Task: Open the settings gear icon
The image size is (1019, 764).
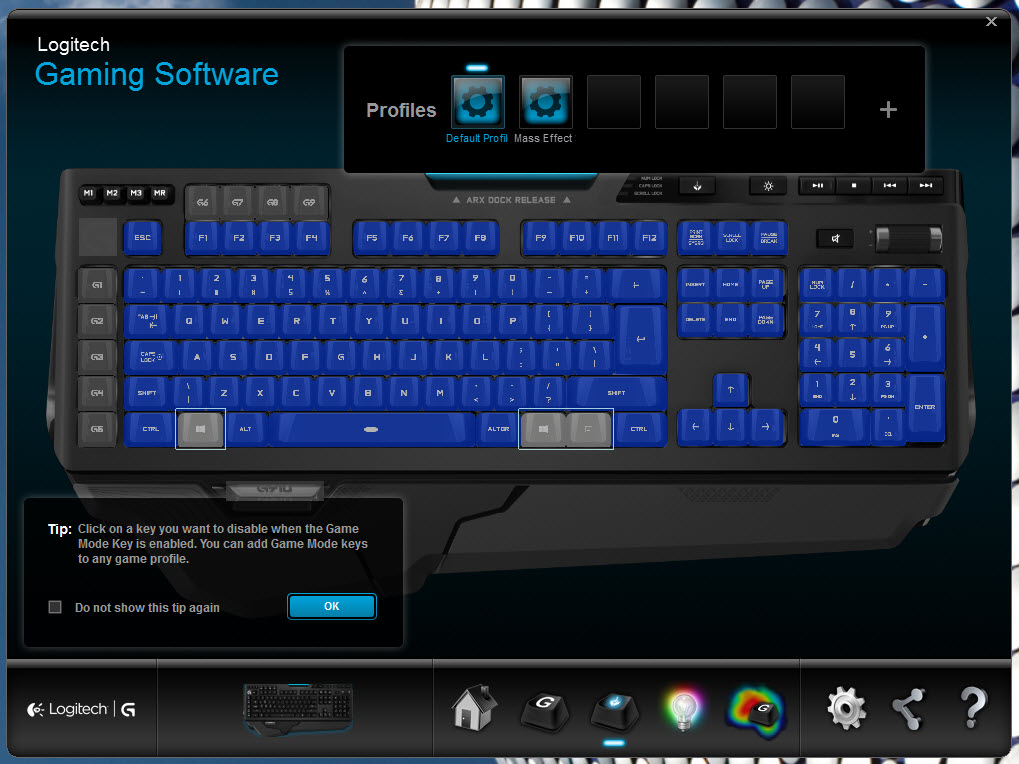Action: [x=845, y=709]
